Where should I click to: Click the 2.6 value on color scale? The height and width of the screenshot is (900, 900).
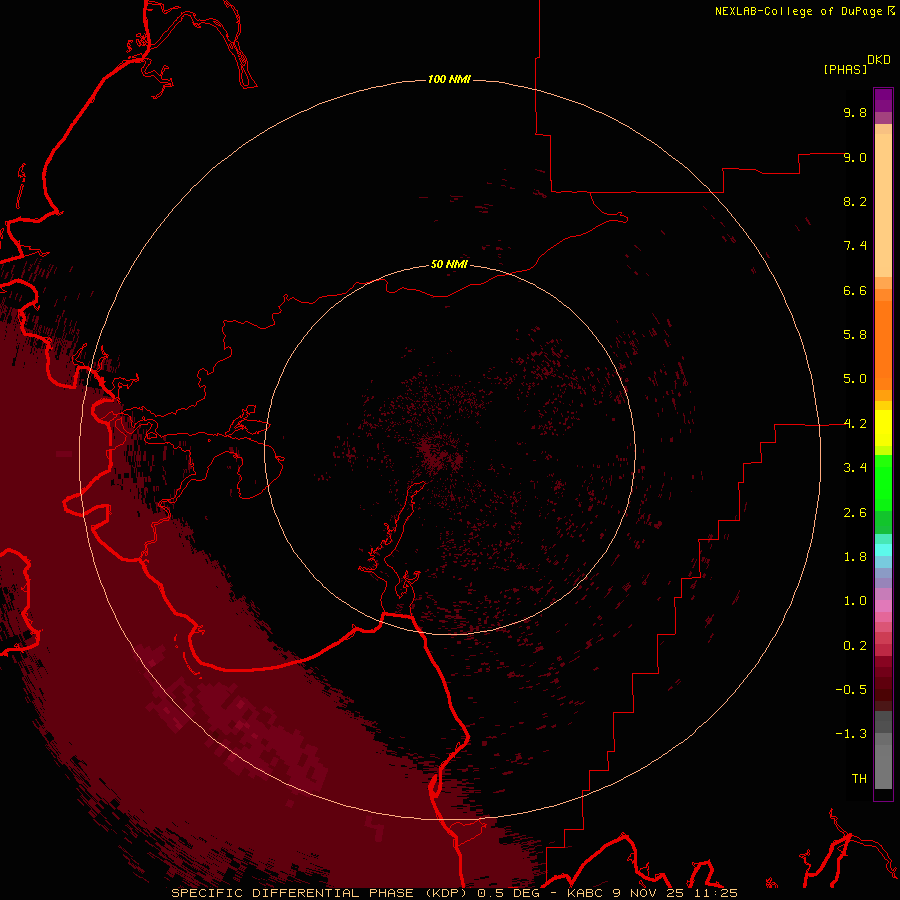point(855,513)
